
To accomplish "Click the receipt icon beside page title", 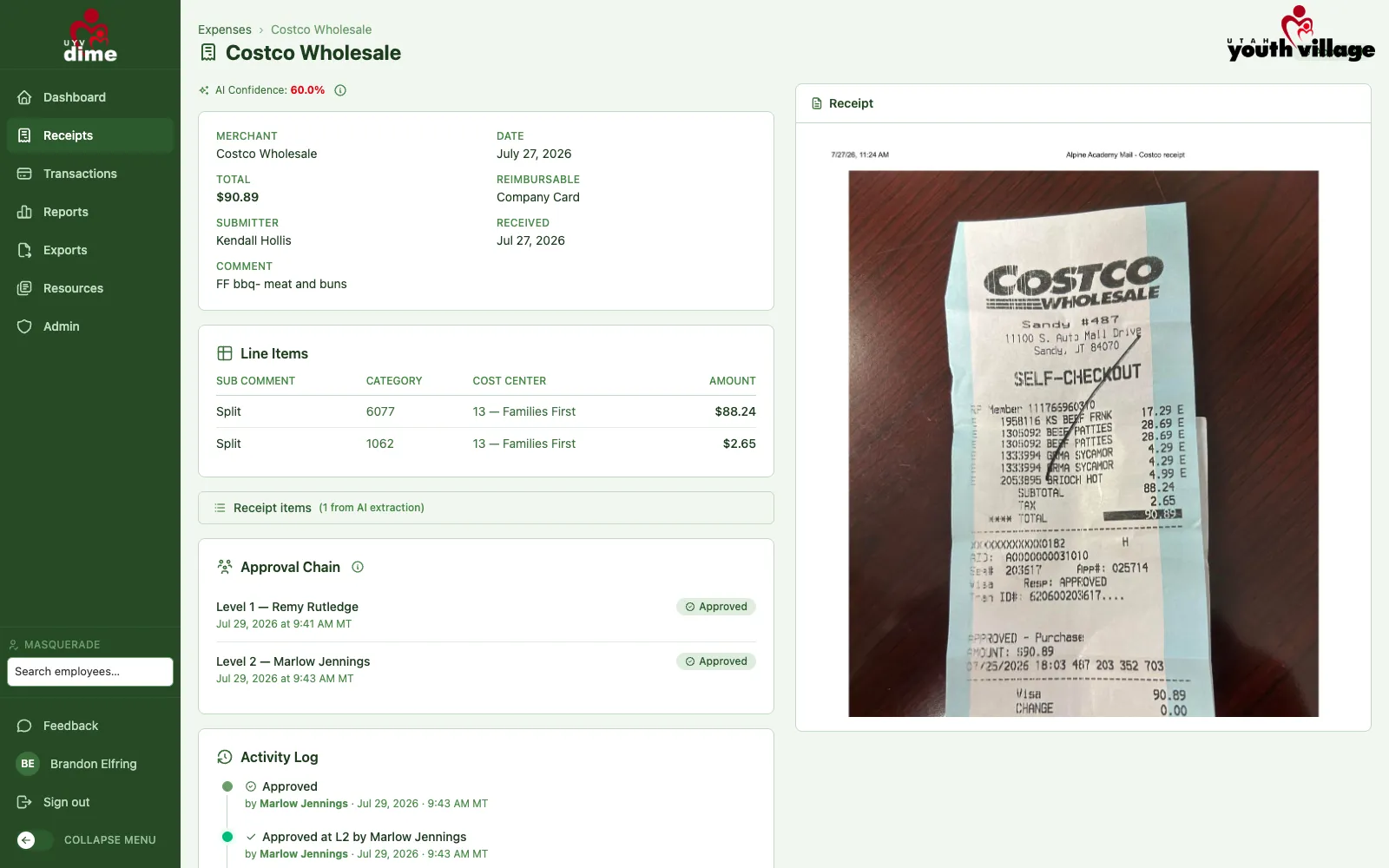I will [208, 52].
